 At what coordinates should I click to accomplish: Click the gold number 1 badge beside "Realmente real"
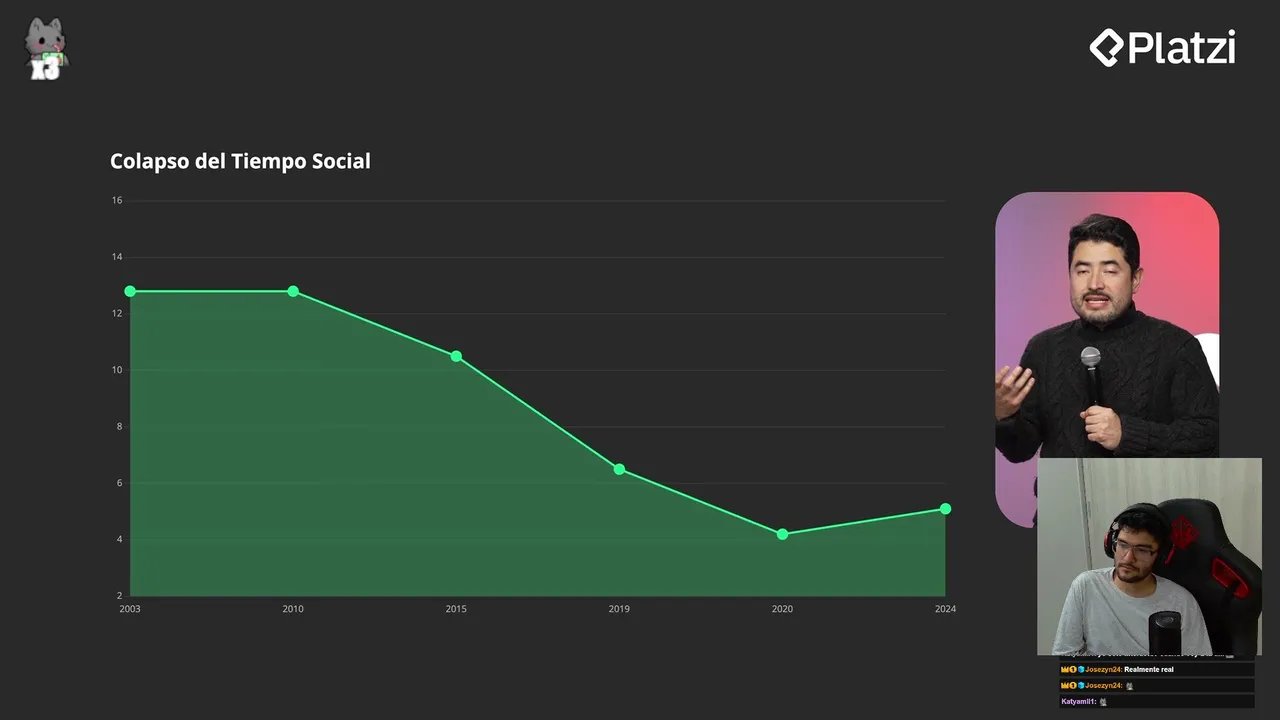(x=1073, y=670)
